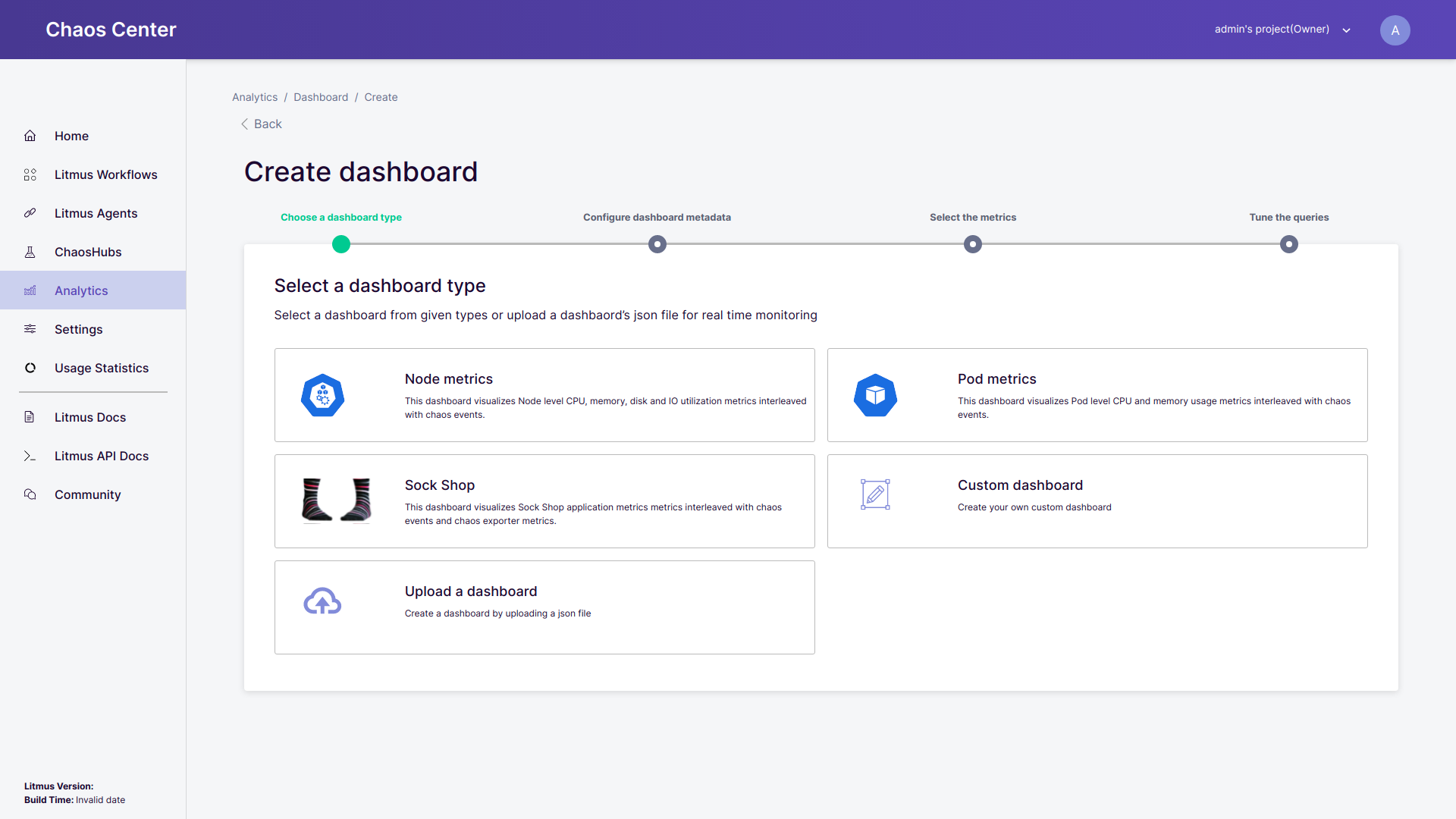This screenshot has height=819, width=1456.
Task: Open Litmus API Docs link
Action: 102,456
